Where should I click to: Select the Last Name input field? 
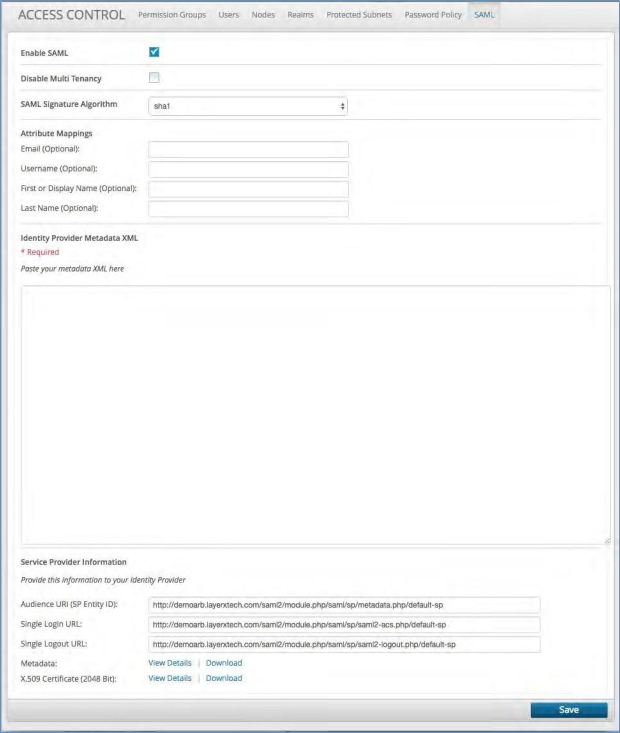[x=247, y=209]
